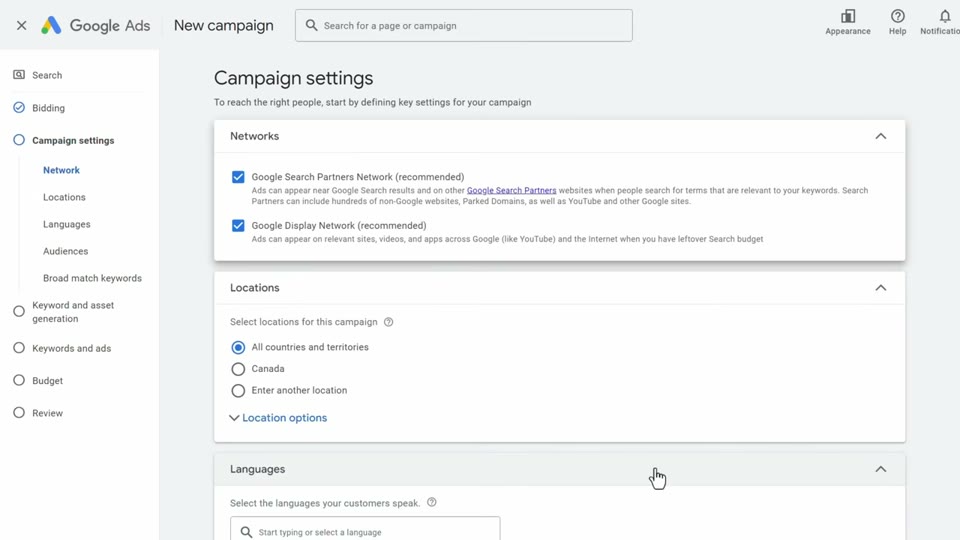
Task: Click the Bidding completed checkmark icon
Action: (x=19, y=108)
